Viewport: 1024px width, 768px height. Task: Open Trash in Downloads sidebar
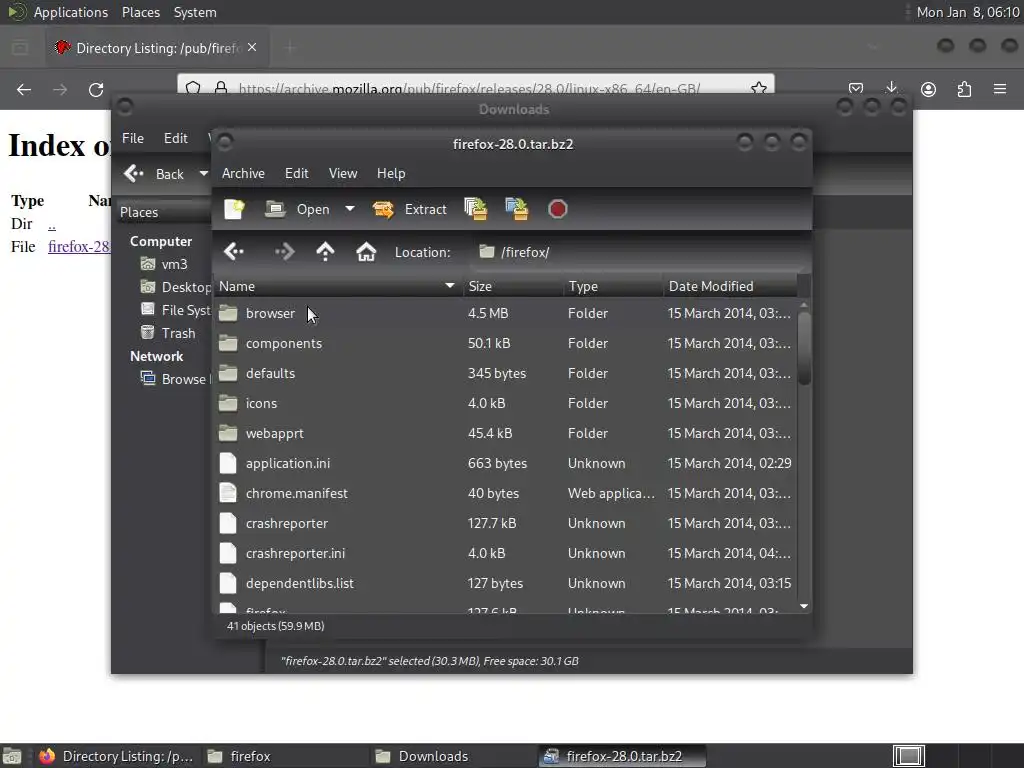(168, 333)
